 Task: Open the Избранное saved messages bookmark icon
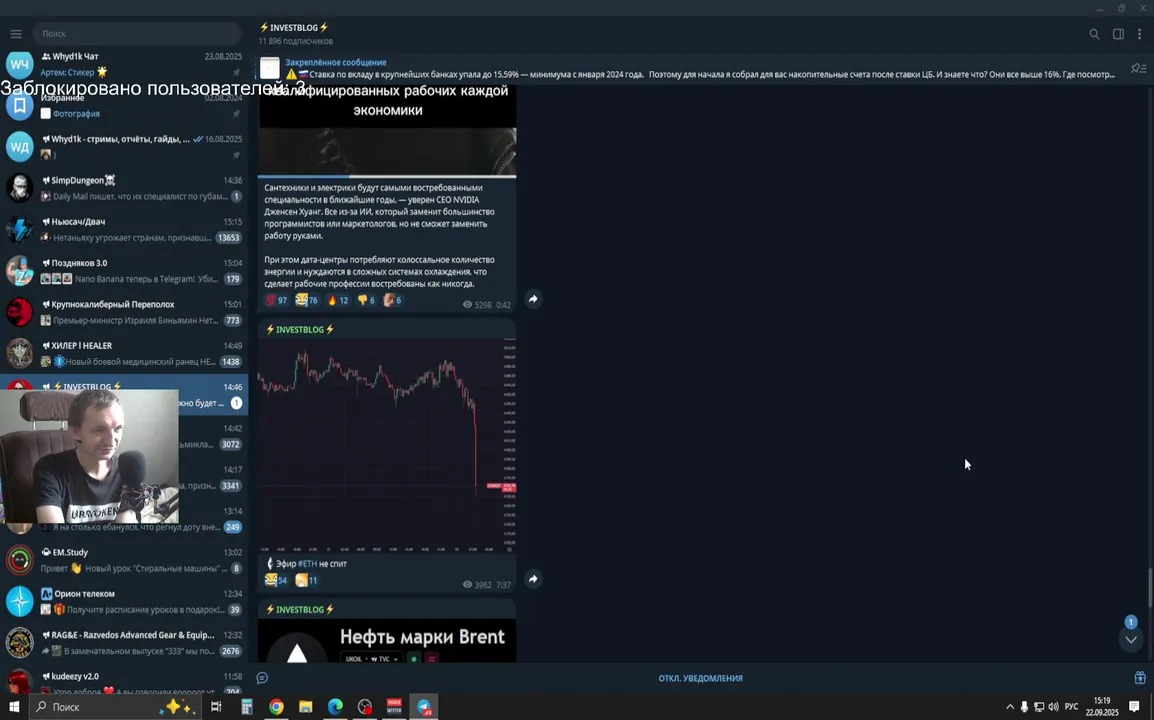pos(20,105)
